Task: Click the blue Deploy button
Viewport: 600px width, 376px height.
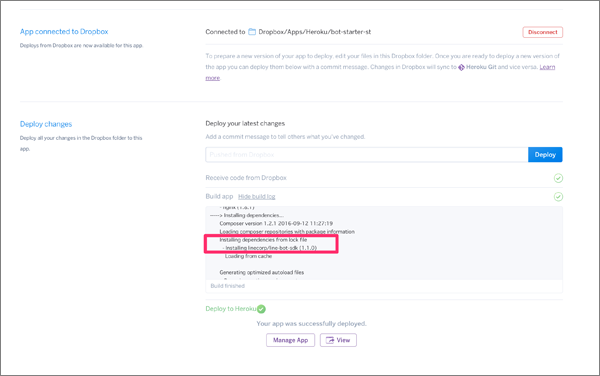Action: 545,155
